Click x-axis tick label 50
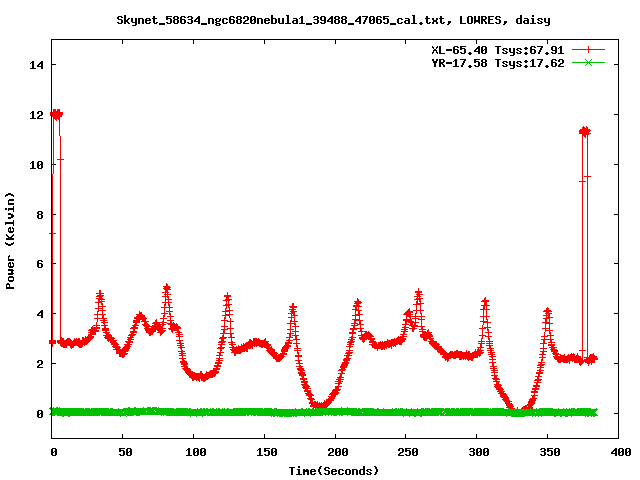The width and height of the screenshot is (640, 480). tap(125, 452)
